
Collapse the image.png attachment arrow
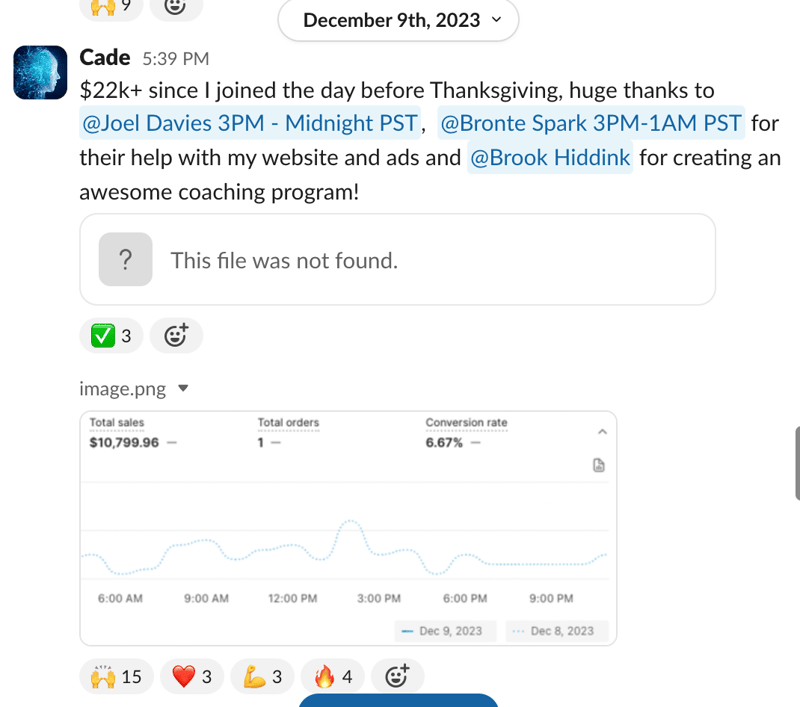coord(184,389)
